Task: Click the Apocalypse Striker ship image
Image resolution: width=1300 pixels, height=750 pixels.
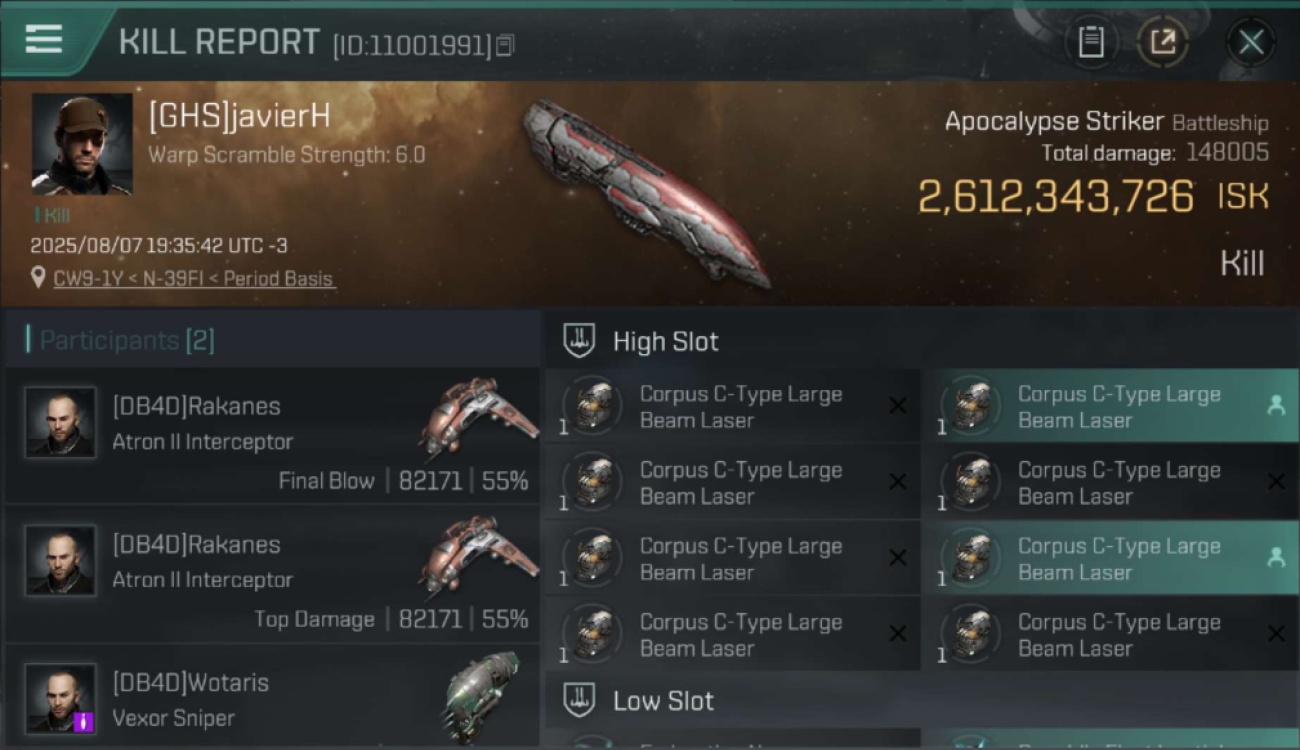Action: (645, 192)
